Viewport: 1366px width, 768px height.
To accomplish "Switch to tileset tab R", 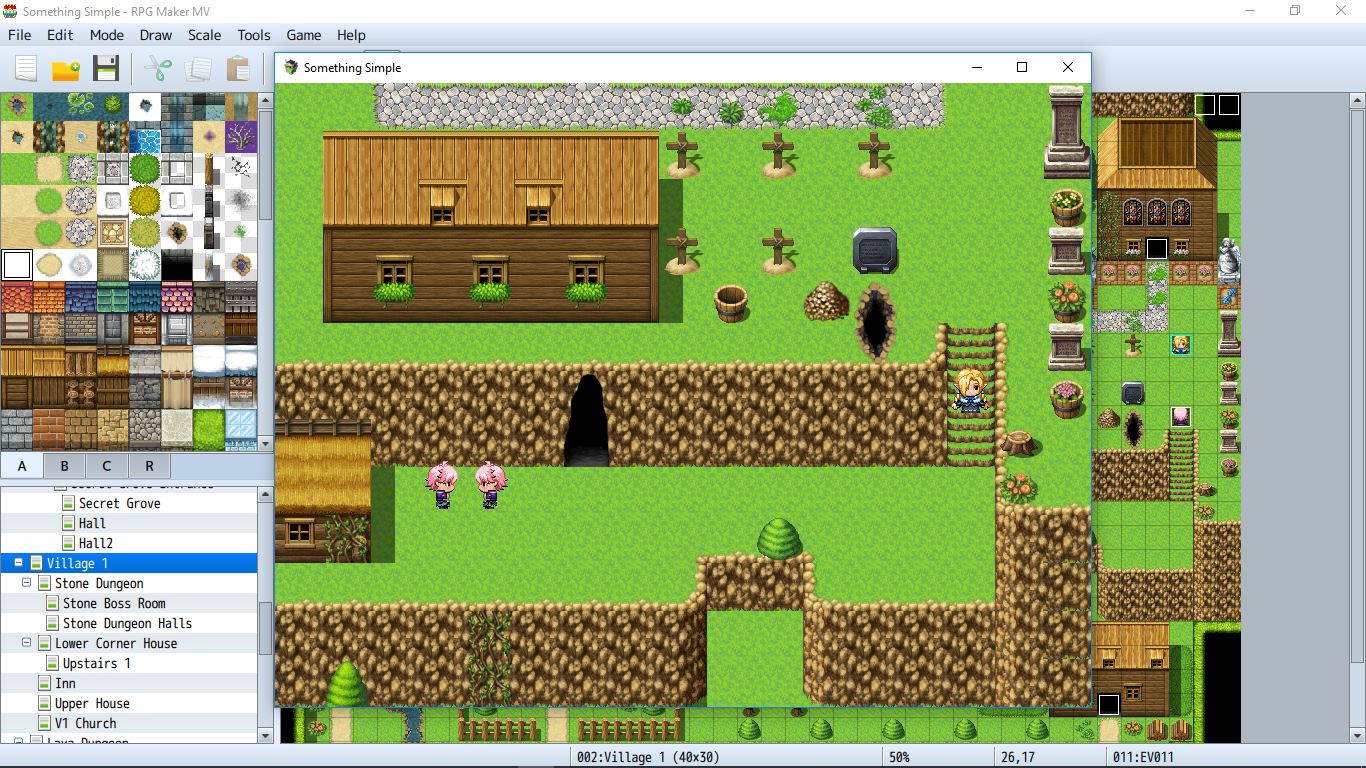I will tap(149, 466).
